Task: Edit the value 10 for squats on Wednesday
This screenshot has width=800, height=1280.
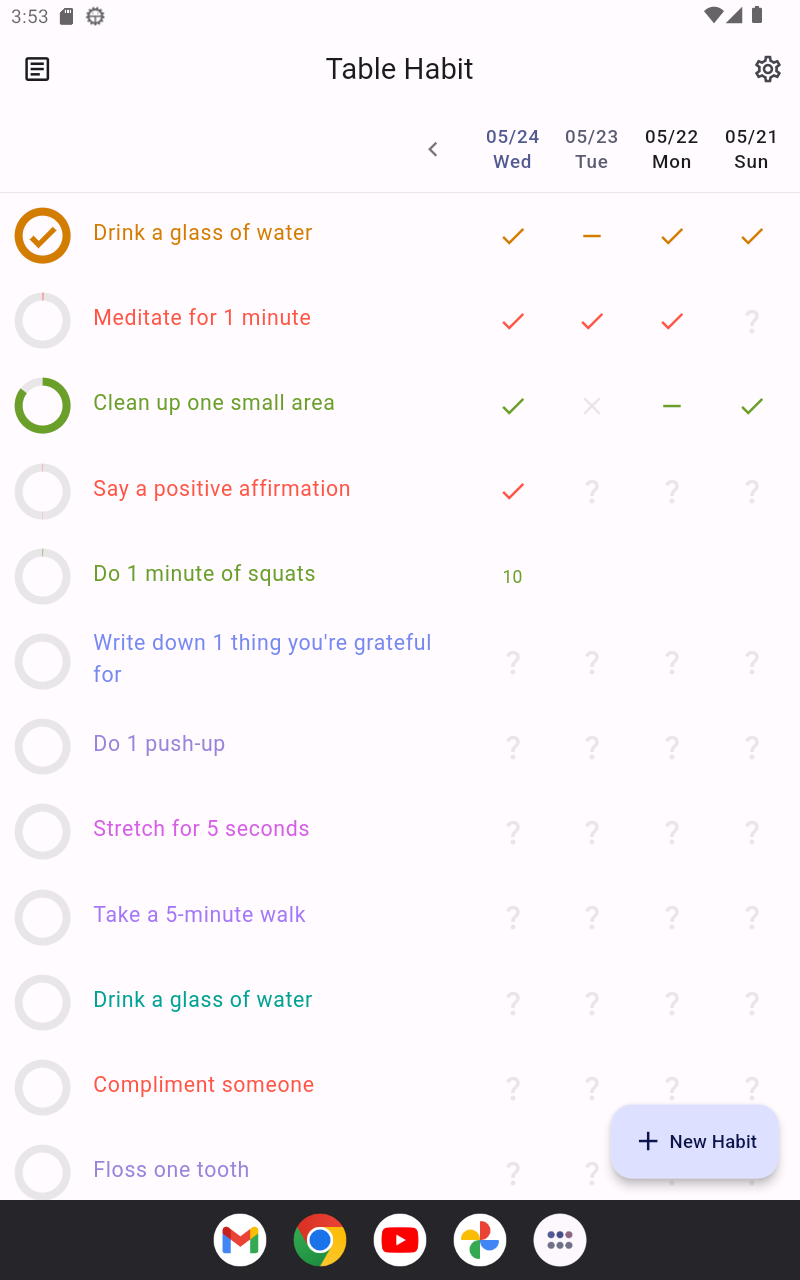Action: pos(513,576)
